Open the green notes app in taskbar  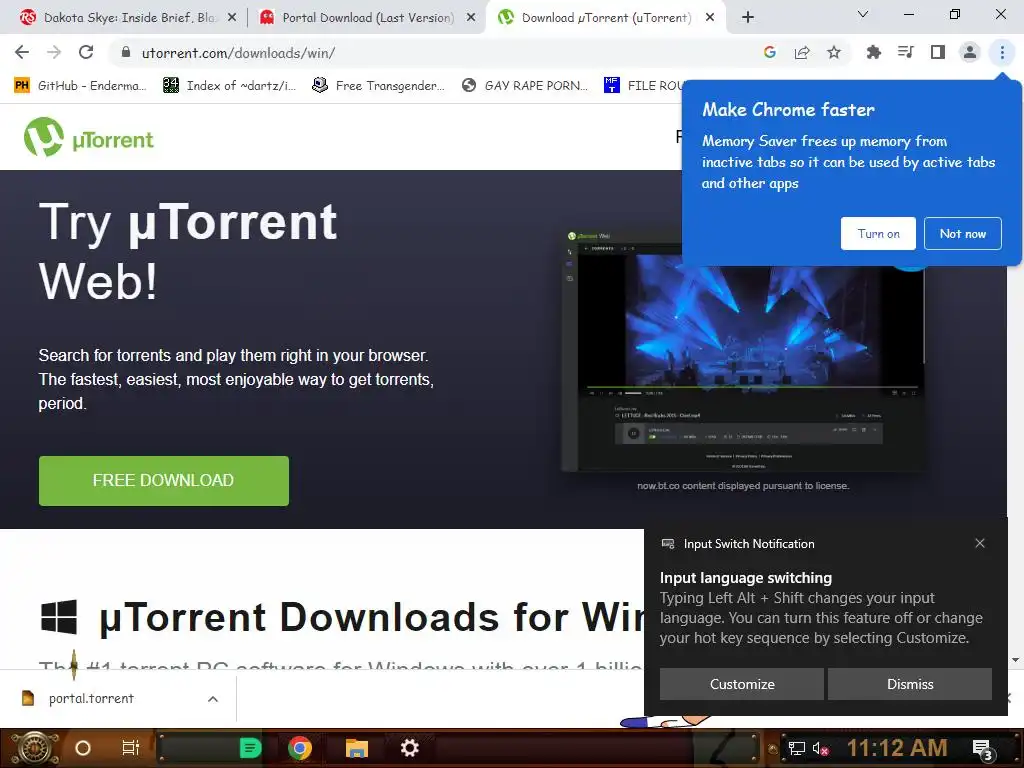(250, 748)
